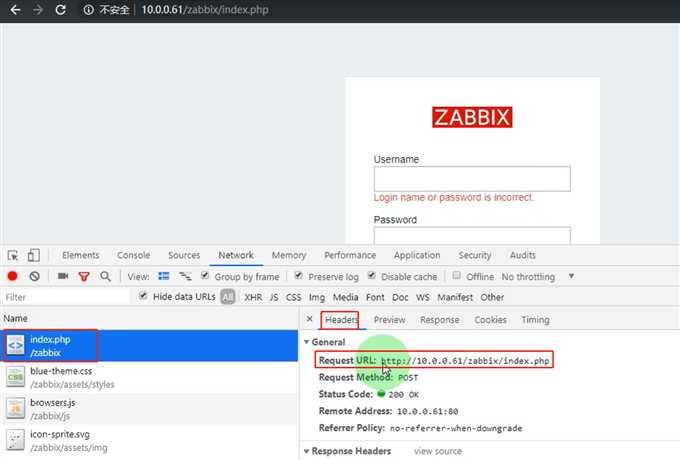The width and height of the screenshot is (680, 460).
Task: Select the icon-sprite.svg file icon
Action: [15, 440]
